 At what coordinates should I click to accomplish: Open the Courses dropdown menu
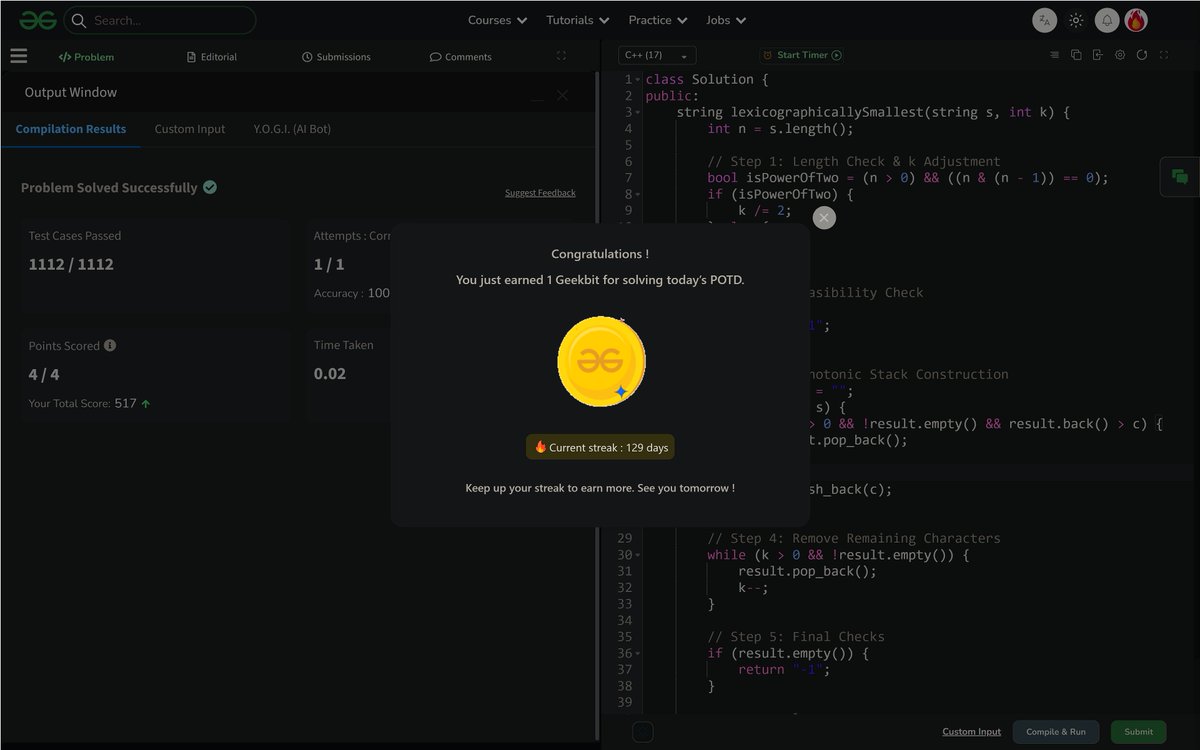pyautogui.click(x=497, y=20)
